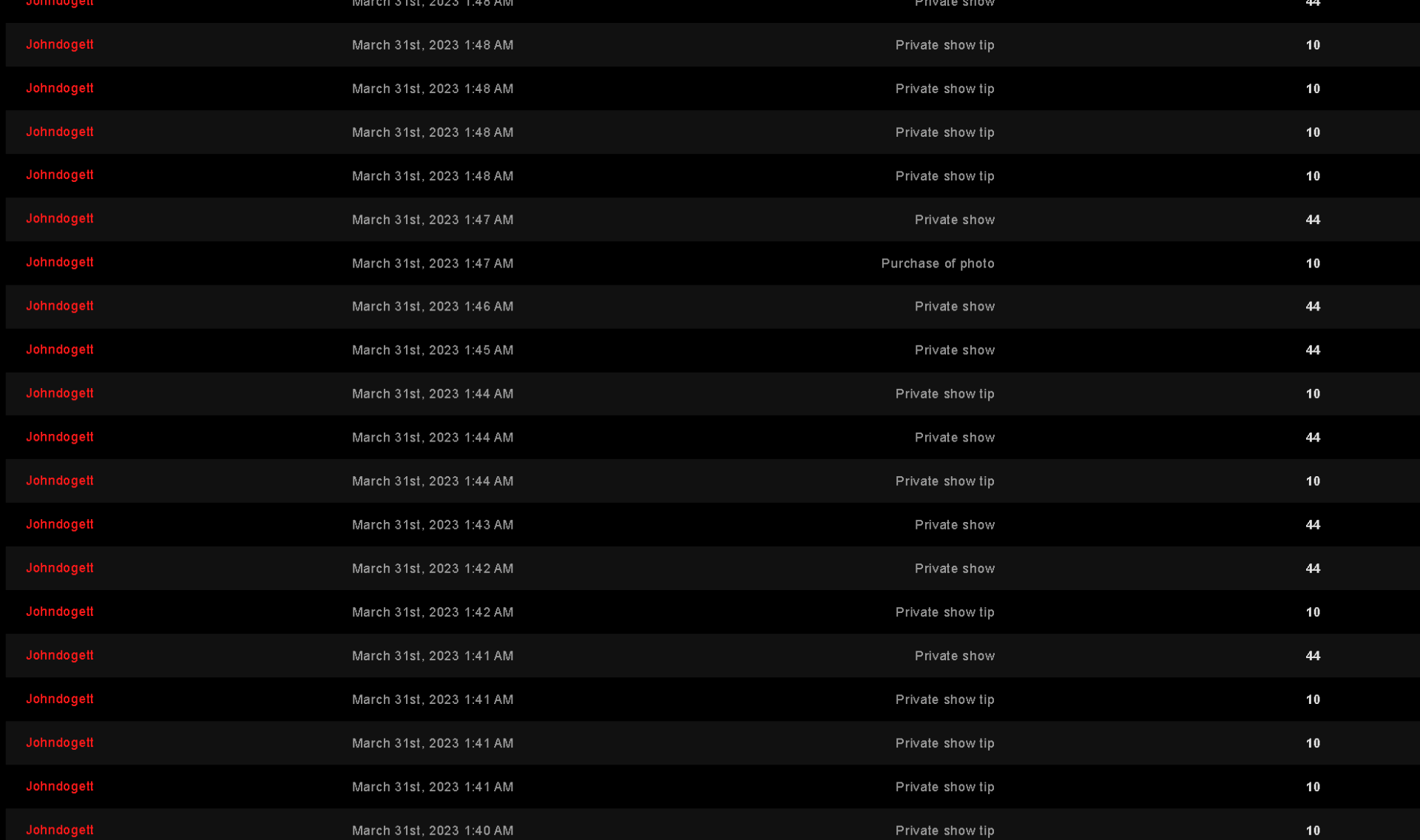Click the 'Purchase of photo' transaction label
This screenshot has width=1420, height=840.
click(937, 263)
